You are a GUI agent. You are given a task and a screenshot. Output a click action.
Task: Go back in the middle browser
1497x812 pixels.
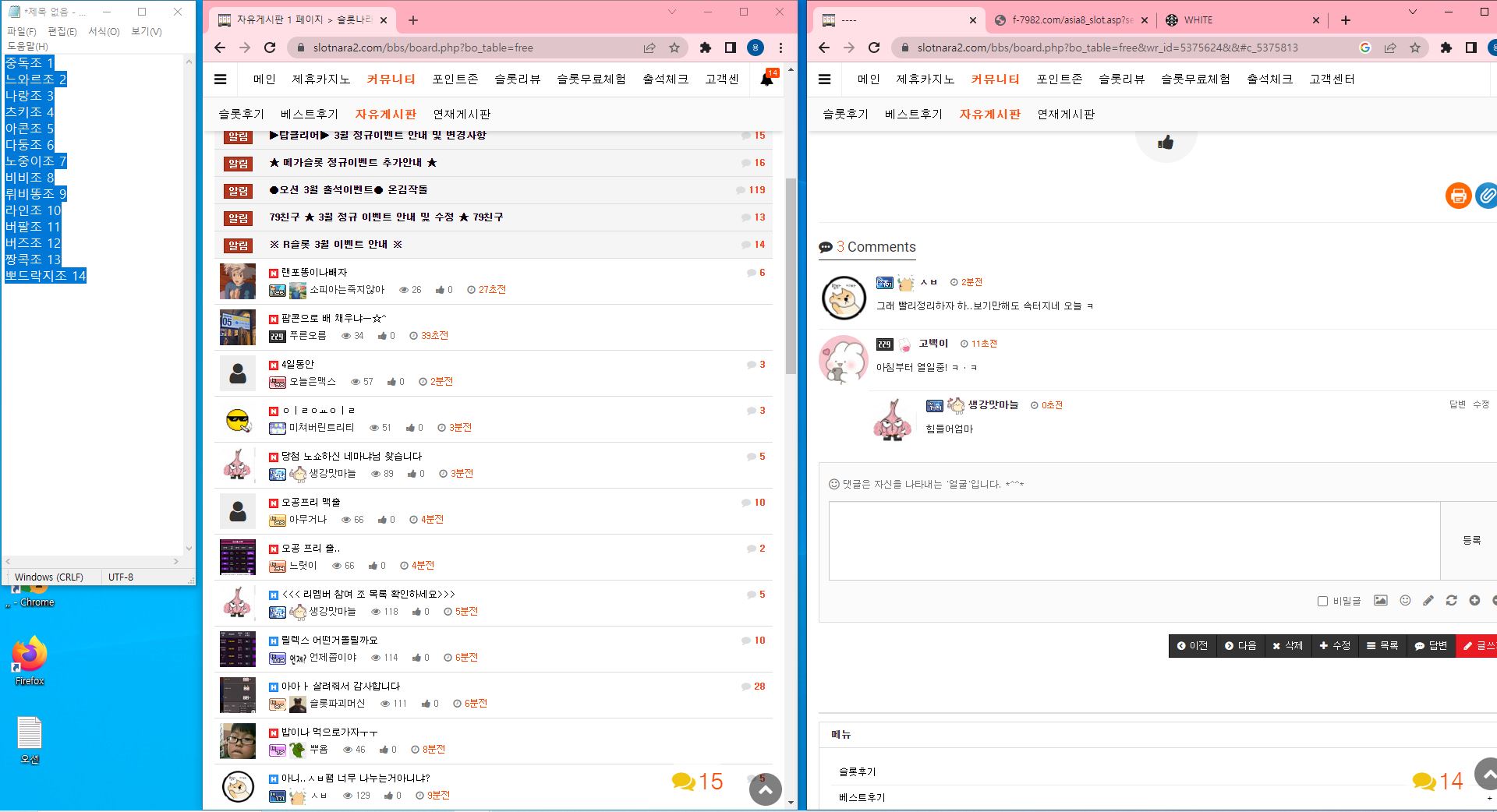(x=220, y=48)
